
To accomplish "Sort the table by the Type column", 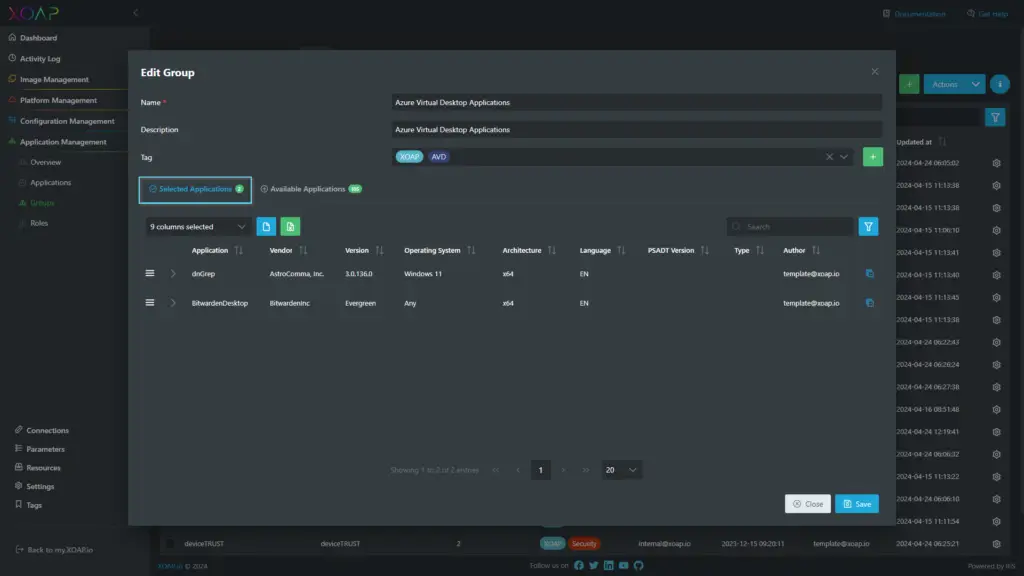I will tap(760, 250).
